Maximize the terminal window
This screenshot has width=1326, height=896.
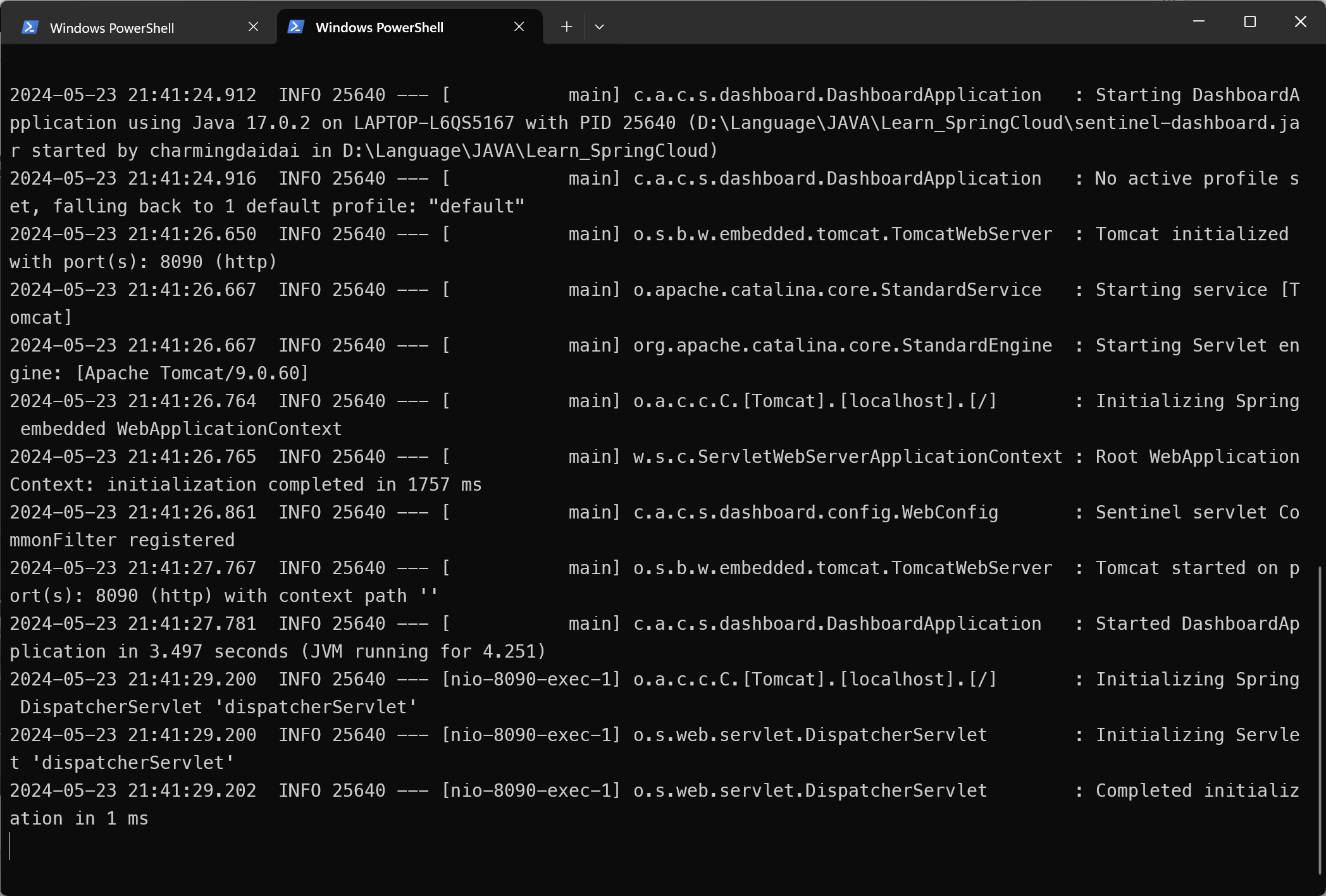[x=1249, y=21]
